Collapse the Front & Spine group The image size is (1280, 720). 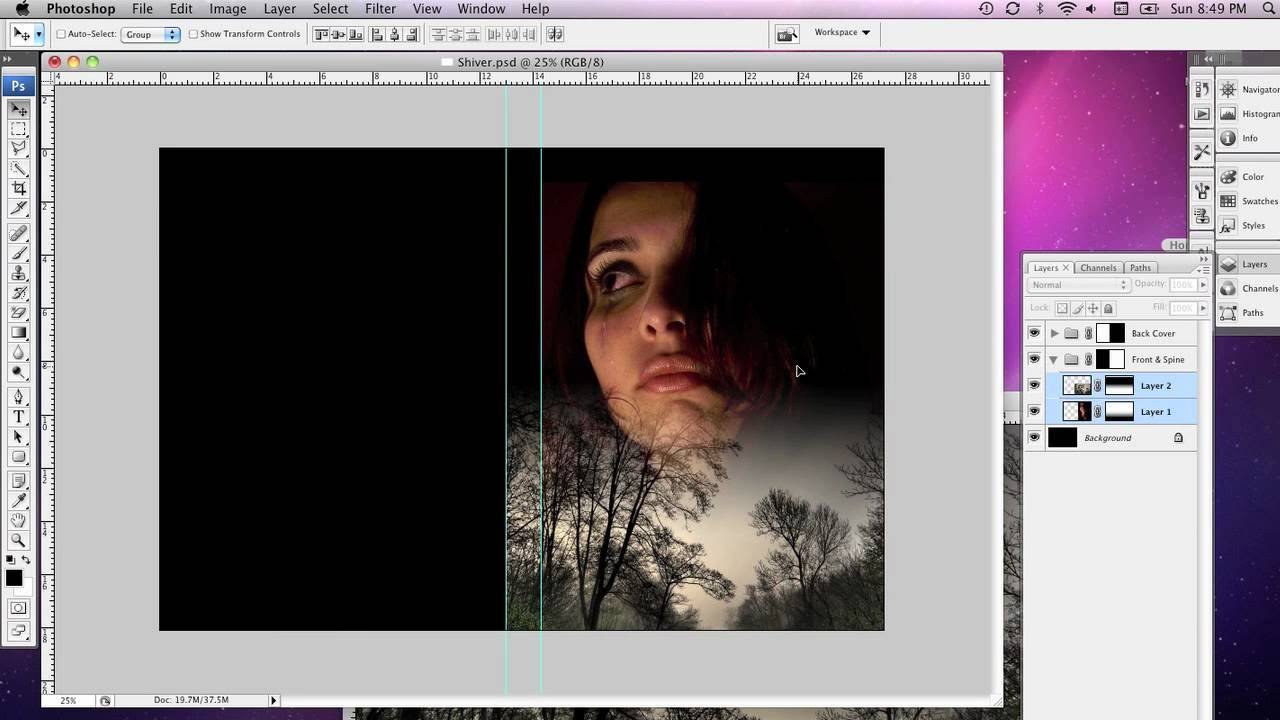(x=1054, y=359)
